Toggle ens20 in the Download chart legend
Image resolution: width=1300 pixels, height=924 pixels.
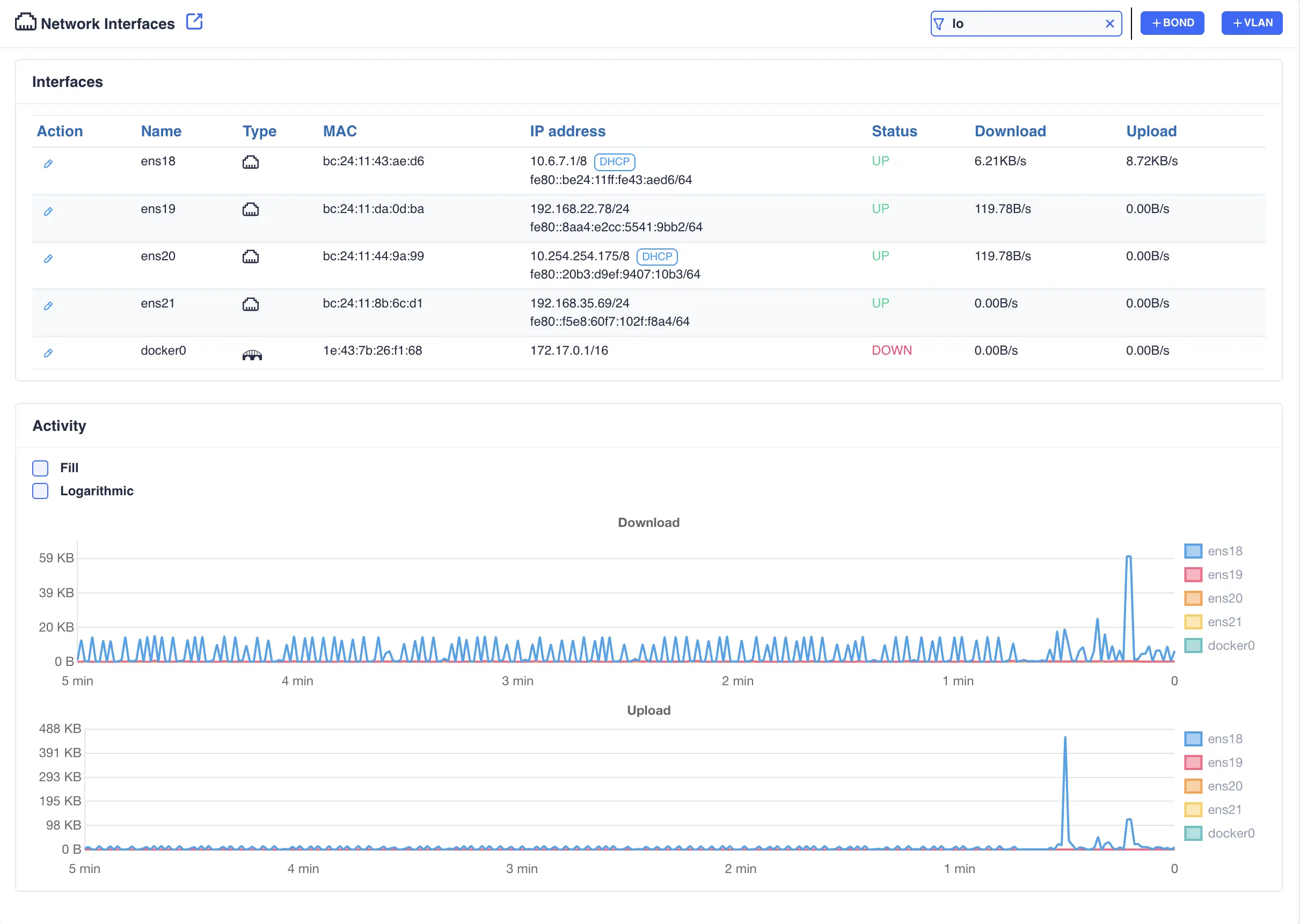click(x=1213, y=598)
